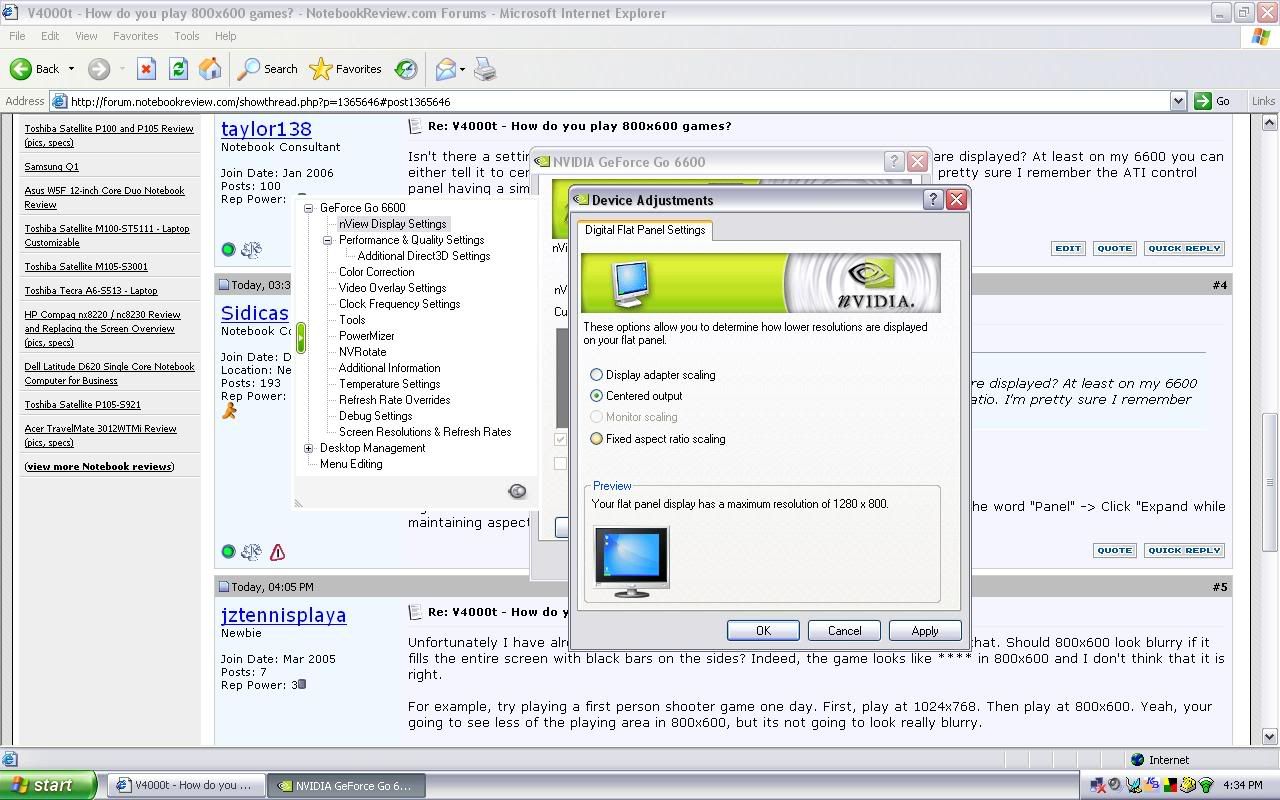Viewport: 1280px width, 800px height.
Task: Open the File menu
Action: click(x=17, y=36)
